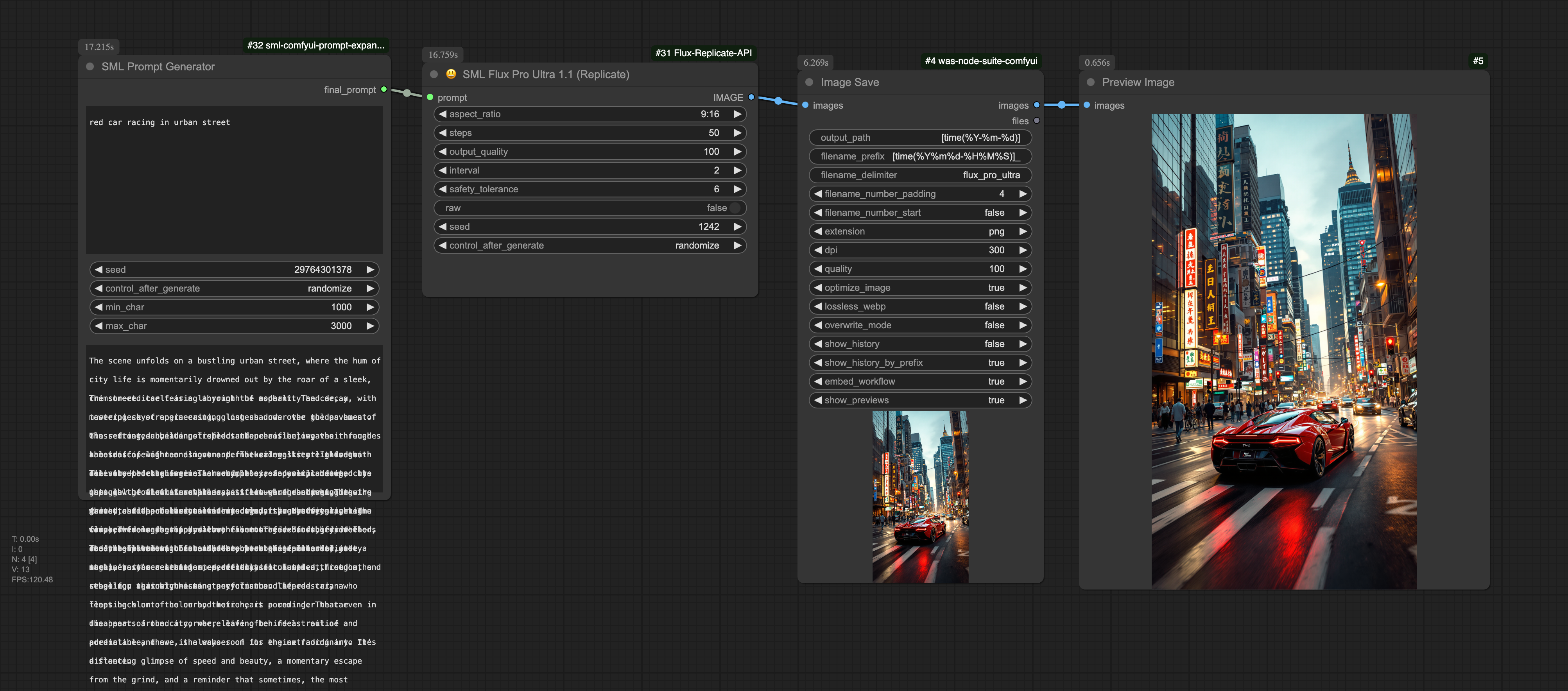Increase filename_number_padding with right arrow
Screen dimensions: 1568x691
[1023, 193]
